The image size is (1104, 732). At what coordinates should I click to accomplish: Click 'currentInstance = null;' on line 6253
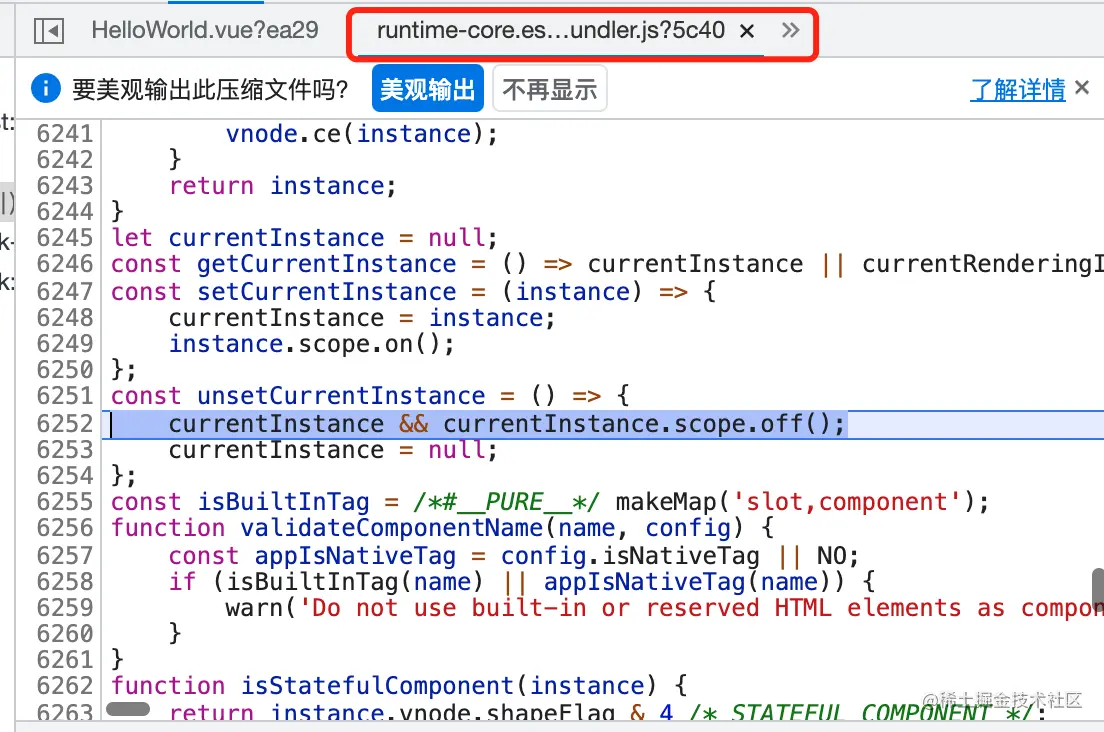point(333,450)
